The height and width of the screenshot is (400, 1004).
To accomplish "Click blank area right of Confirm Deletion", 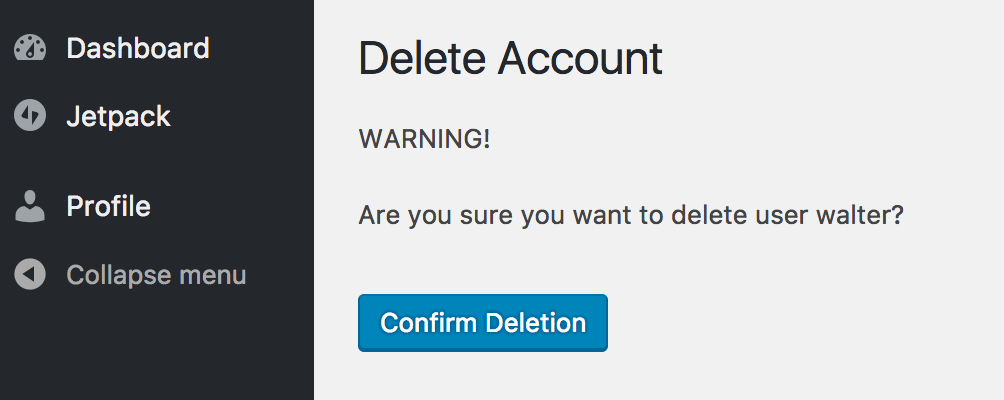I will (x=800, y=323).
